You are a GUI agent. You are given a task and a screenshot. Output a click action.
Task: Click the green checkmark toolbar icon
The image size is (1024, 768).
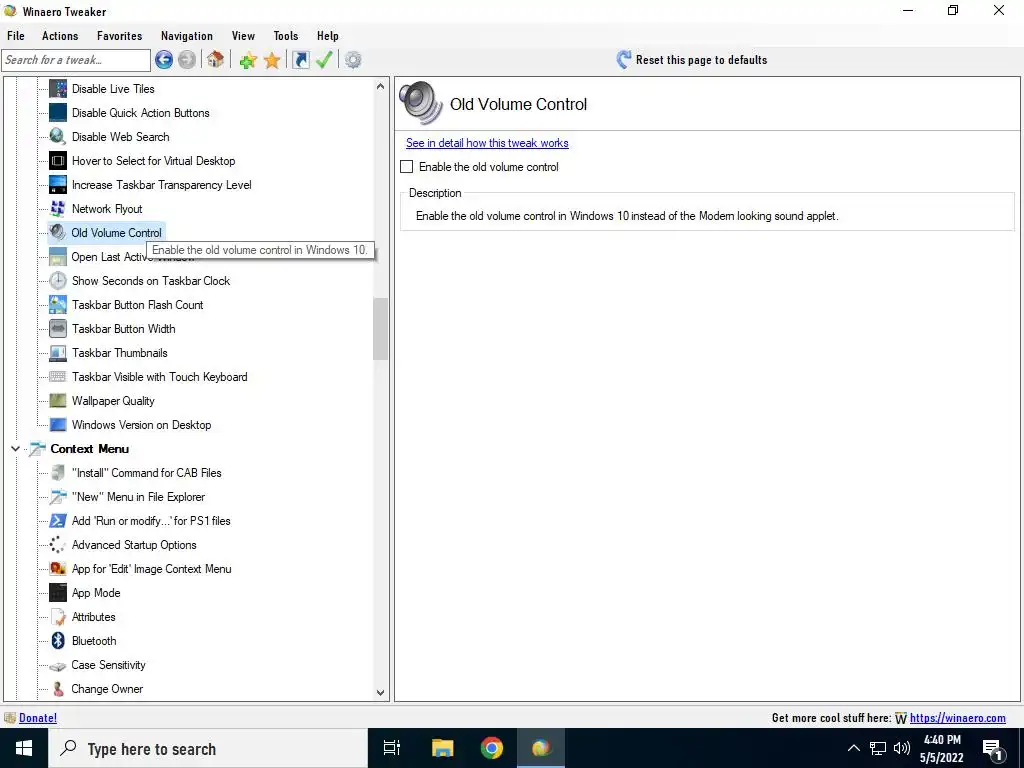coord(324,60)
